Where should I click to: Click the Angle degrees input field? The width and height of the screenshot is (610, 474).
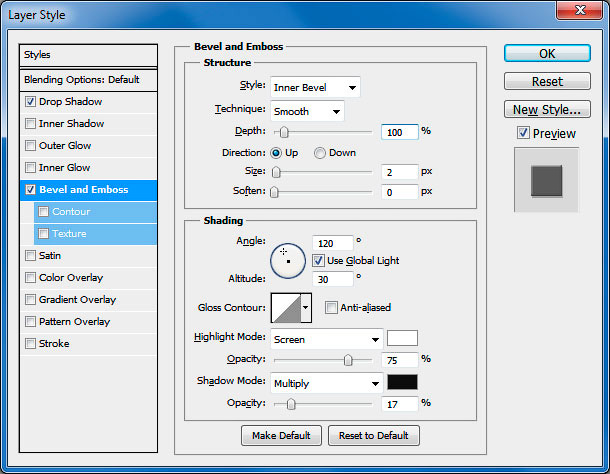point(333,243)
